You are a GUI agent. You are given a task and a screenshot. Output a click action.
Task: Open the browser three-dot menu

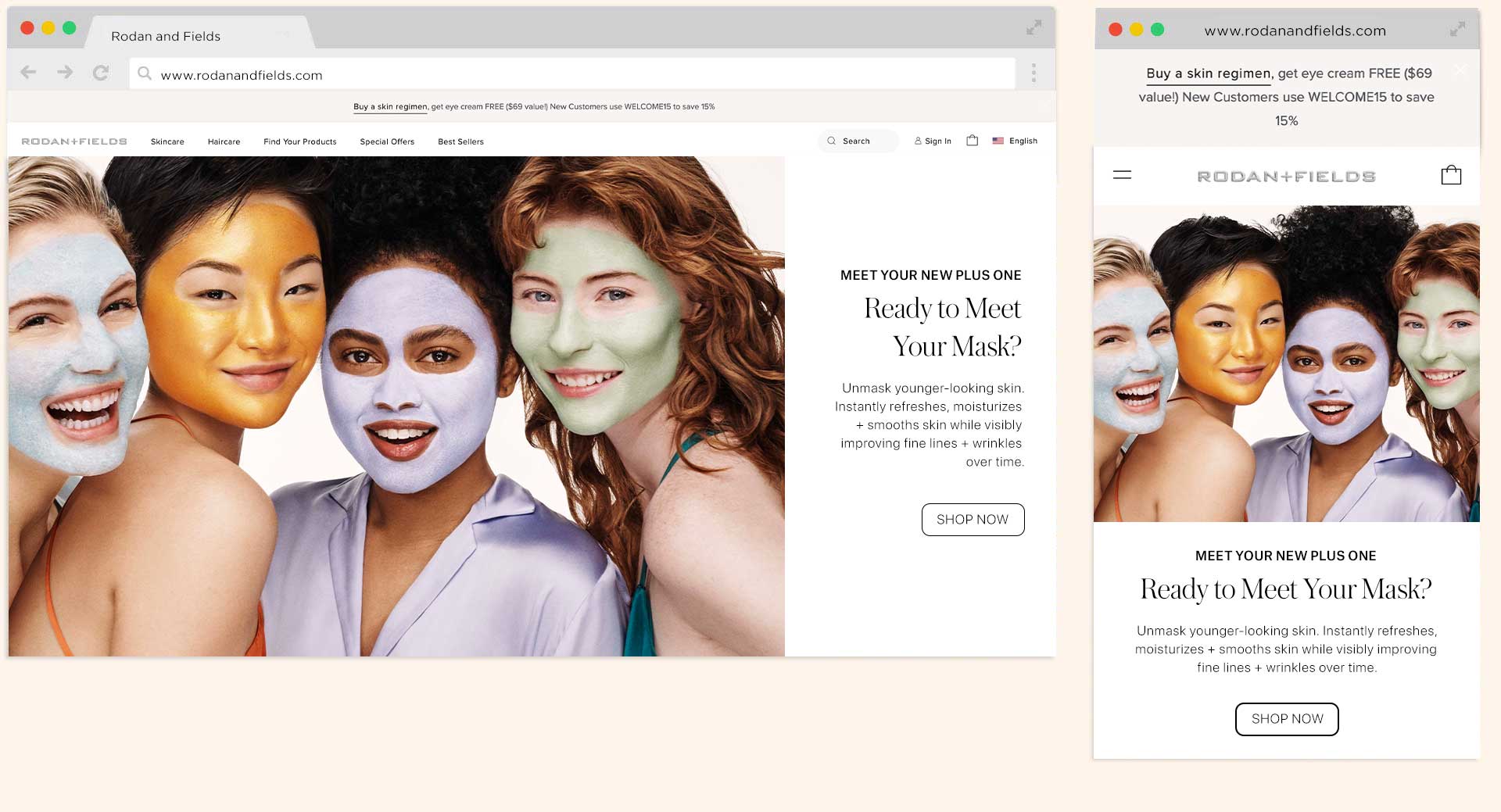click(1034, 73)
